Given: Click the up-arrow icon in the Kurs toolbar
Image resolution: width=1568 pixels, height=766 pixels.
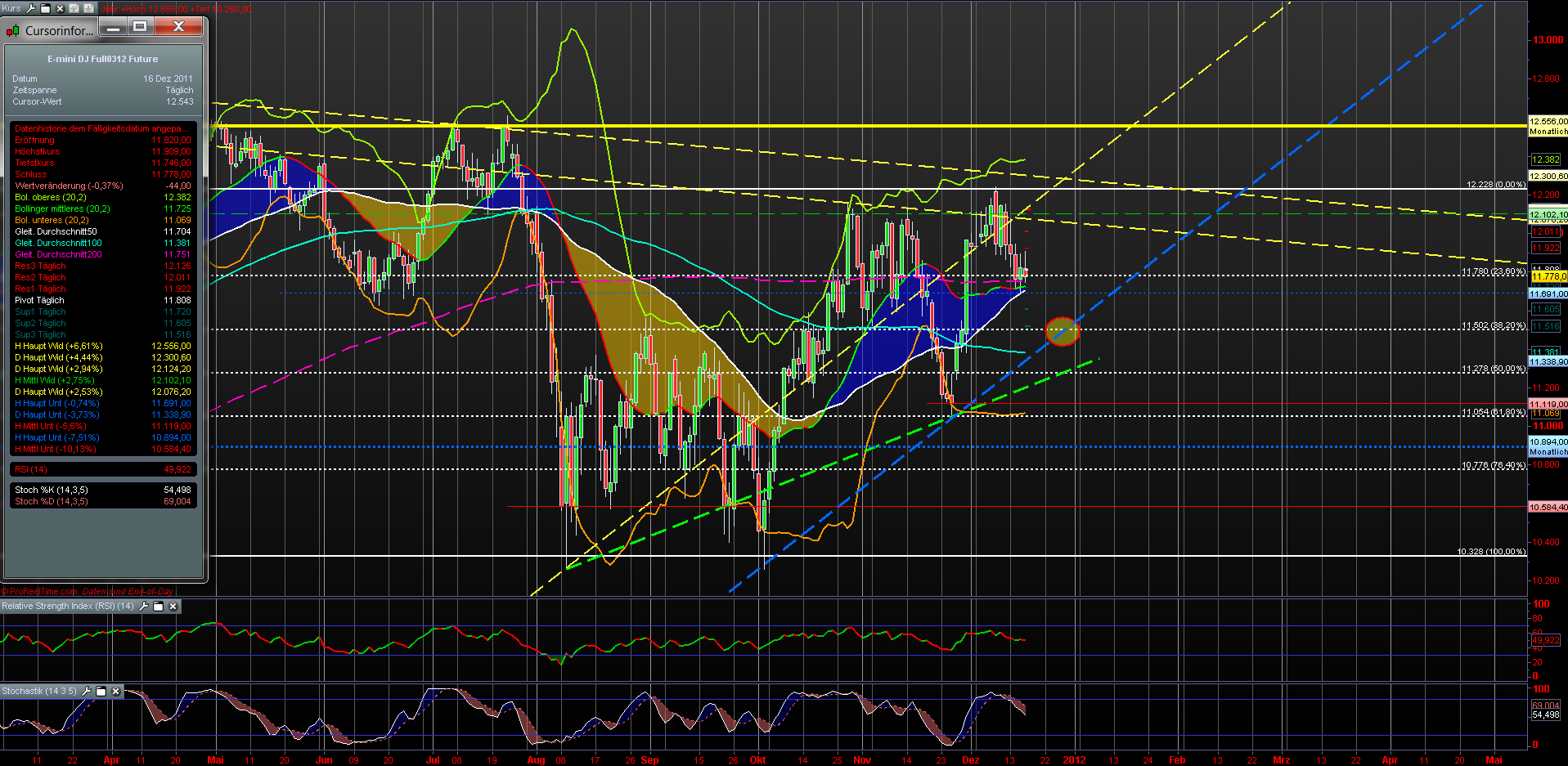Looking at the screenshot, I should pos(74,9).
